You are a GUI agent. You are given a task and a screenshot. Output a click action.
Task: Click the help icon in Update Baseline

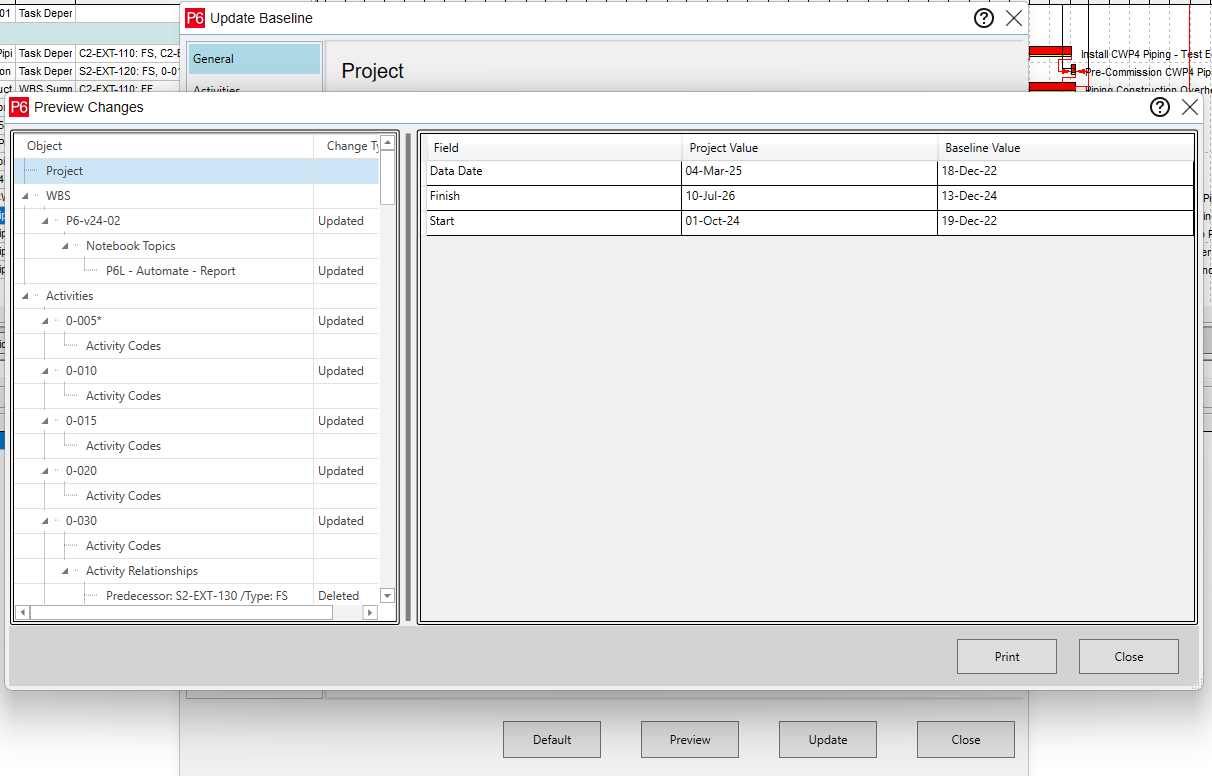(984, 18)
